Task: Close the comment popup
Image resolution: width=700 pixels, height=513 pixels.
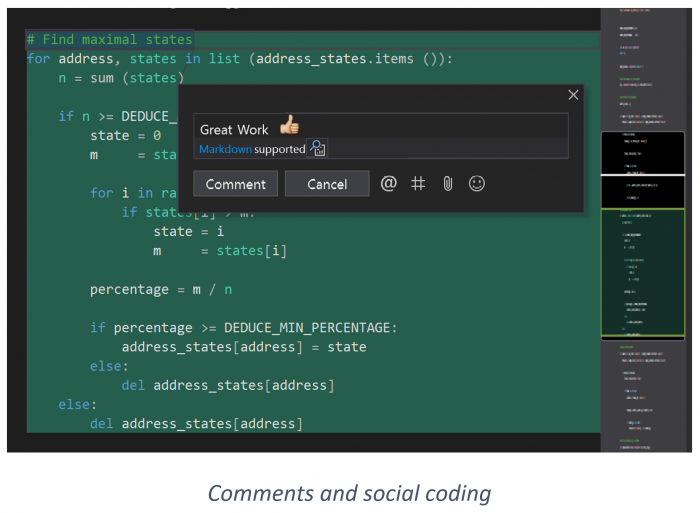Action: [573, 95]
